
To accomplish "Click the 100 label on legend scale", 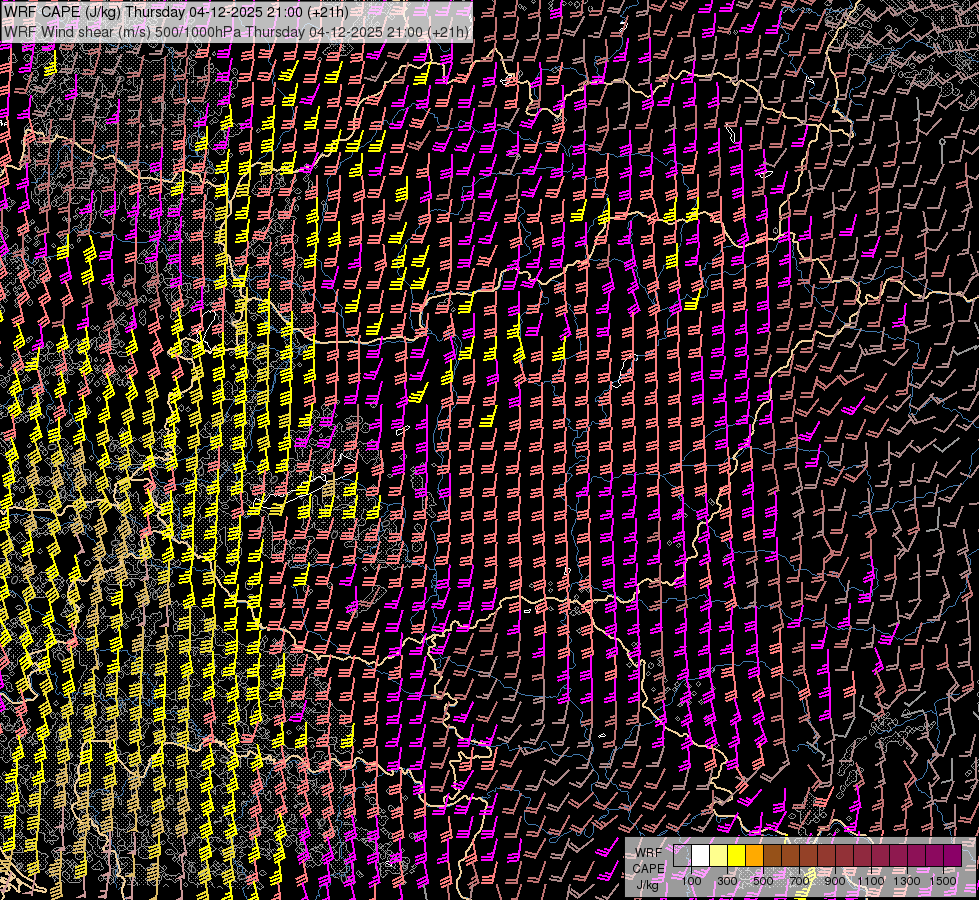I will [x=691, y=881].
